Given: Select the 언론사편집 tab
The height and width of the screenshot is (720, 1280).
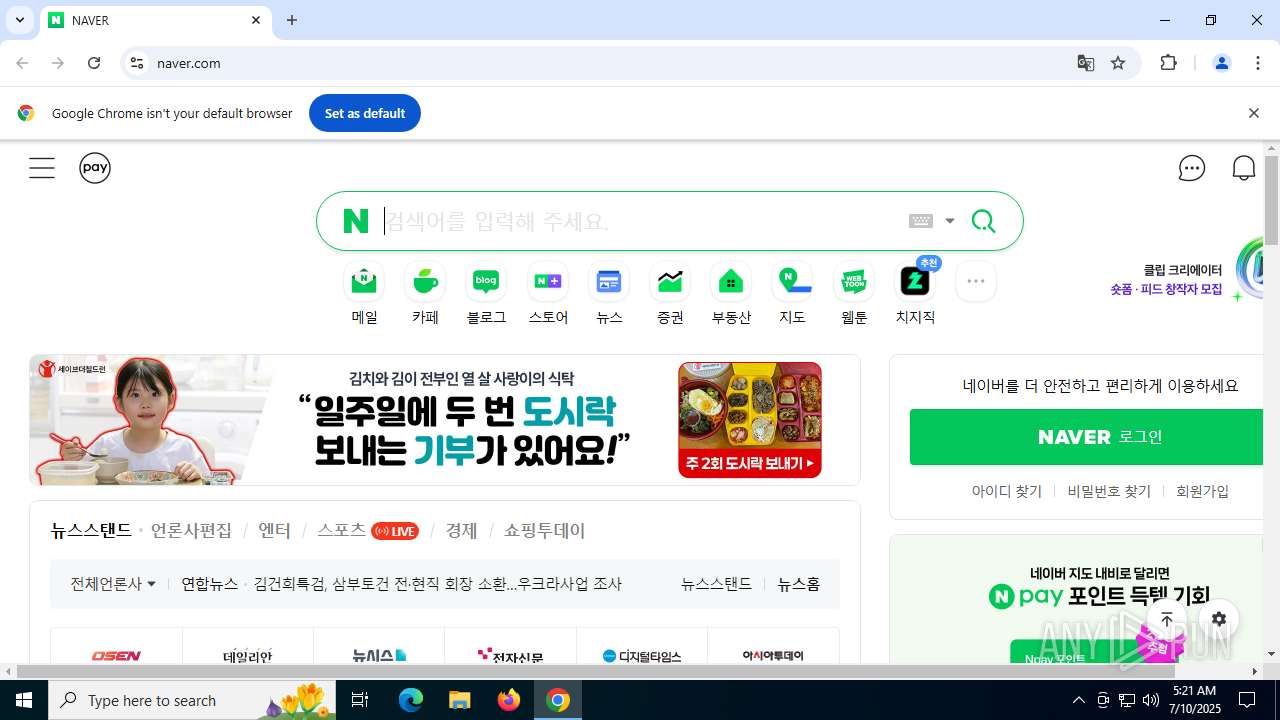Looking at the screenshot, I should pos(191,530).
